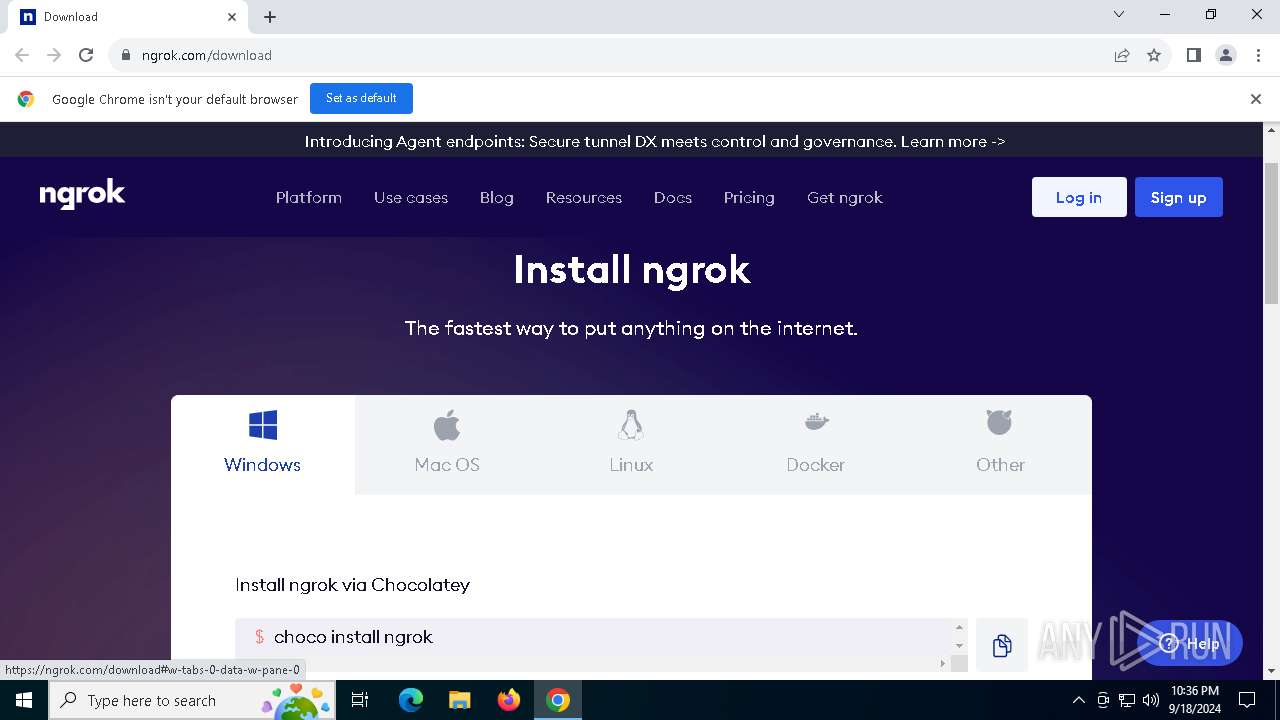Open the Docs link
This screenshot has width=1280, height=720.
tap(673, 198)
